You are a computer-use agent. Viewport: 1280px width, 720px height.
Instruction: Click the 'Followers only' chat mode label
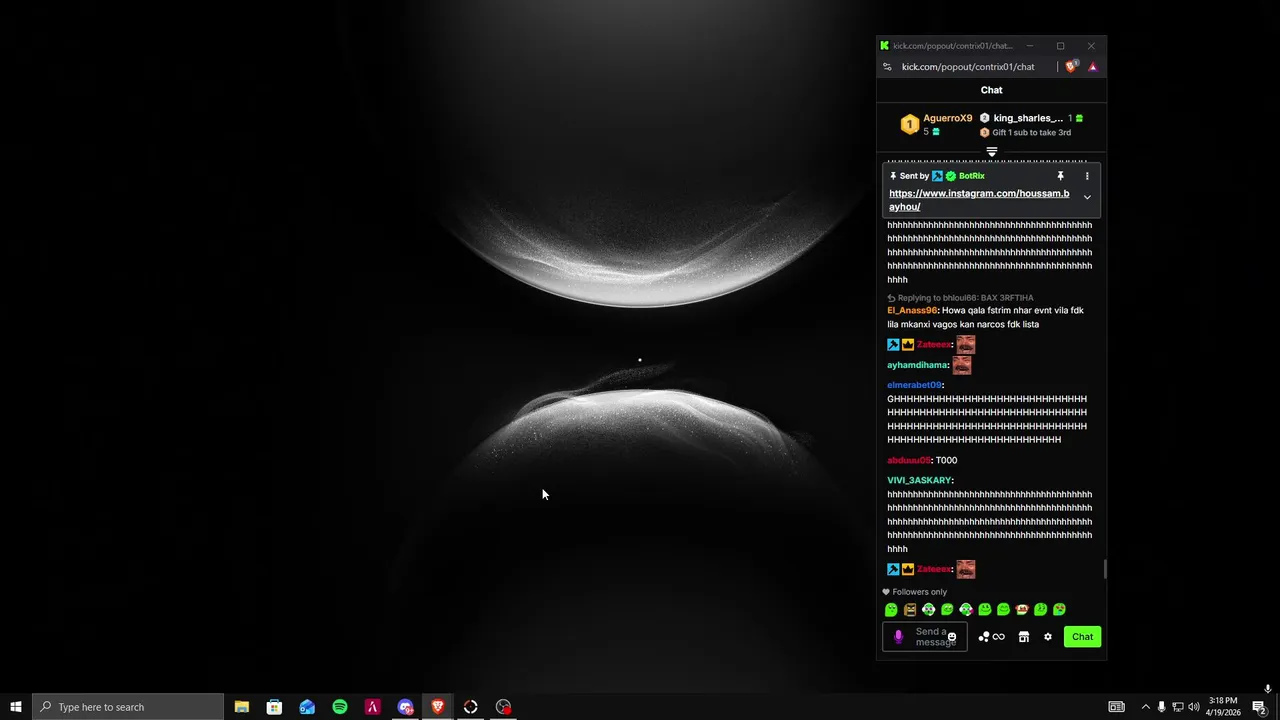[919, 592]
